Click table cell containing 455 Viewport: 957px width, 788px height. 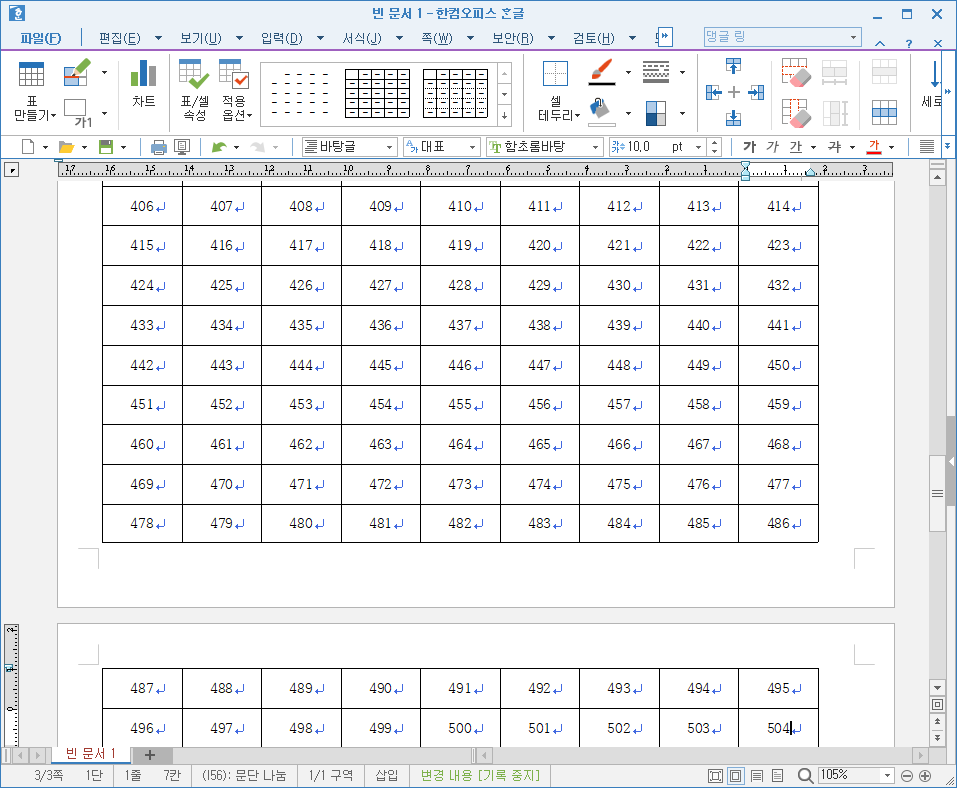[460, 405]
